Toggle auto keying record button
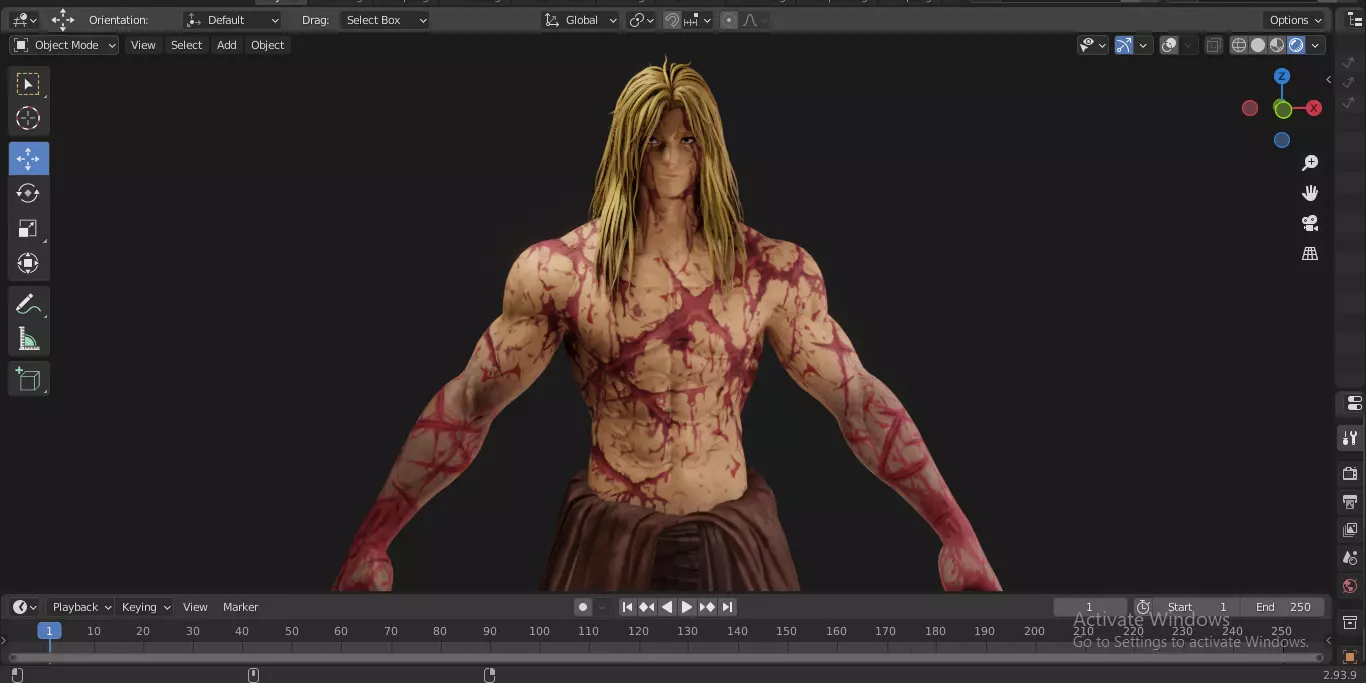Image resolution: width=1366 pixels, height=683 pixels. 583,607
